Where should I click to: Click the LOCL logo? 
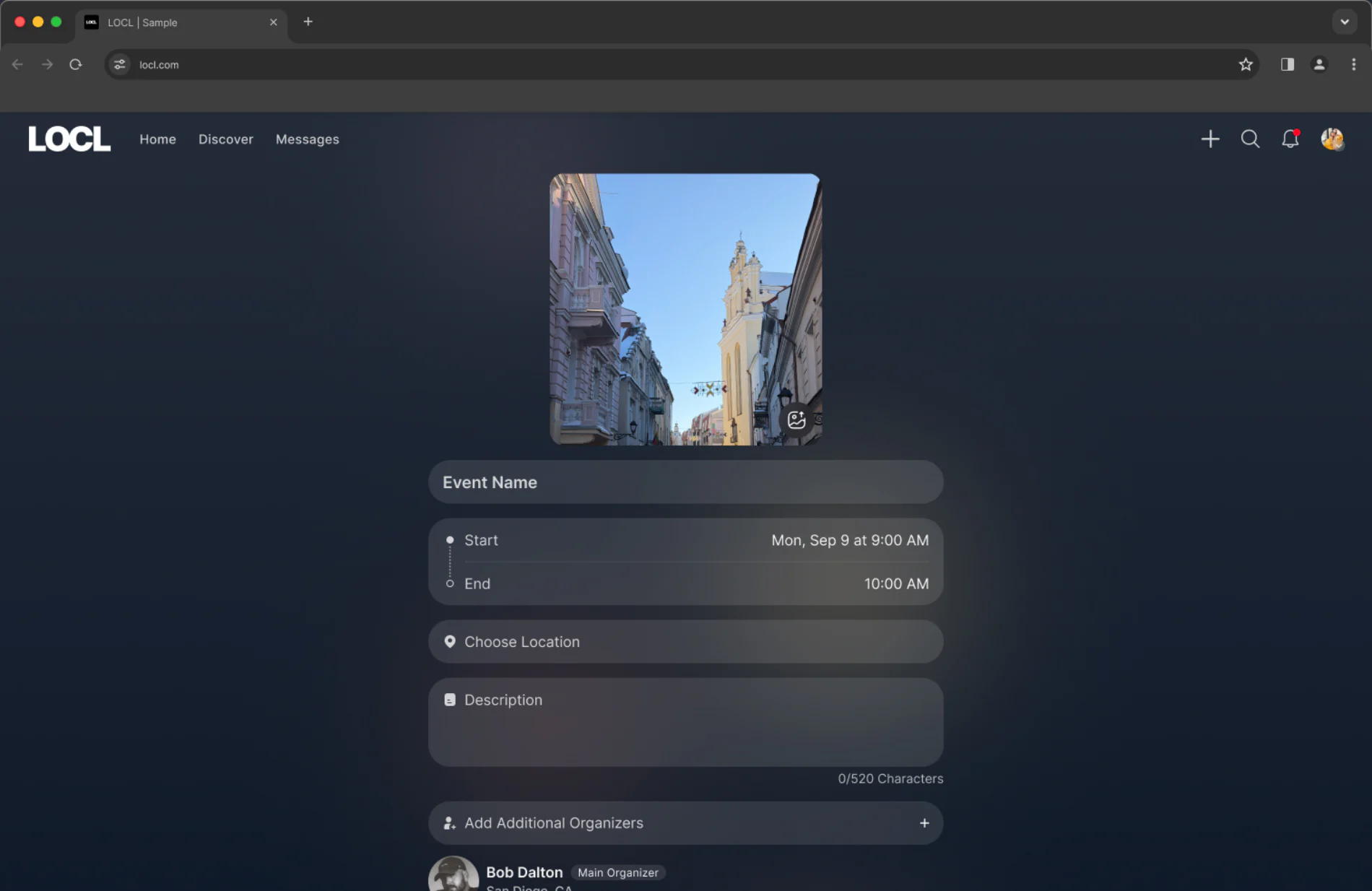(69, 139)
